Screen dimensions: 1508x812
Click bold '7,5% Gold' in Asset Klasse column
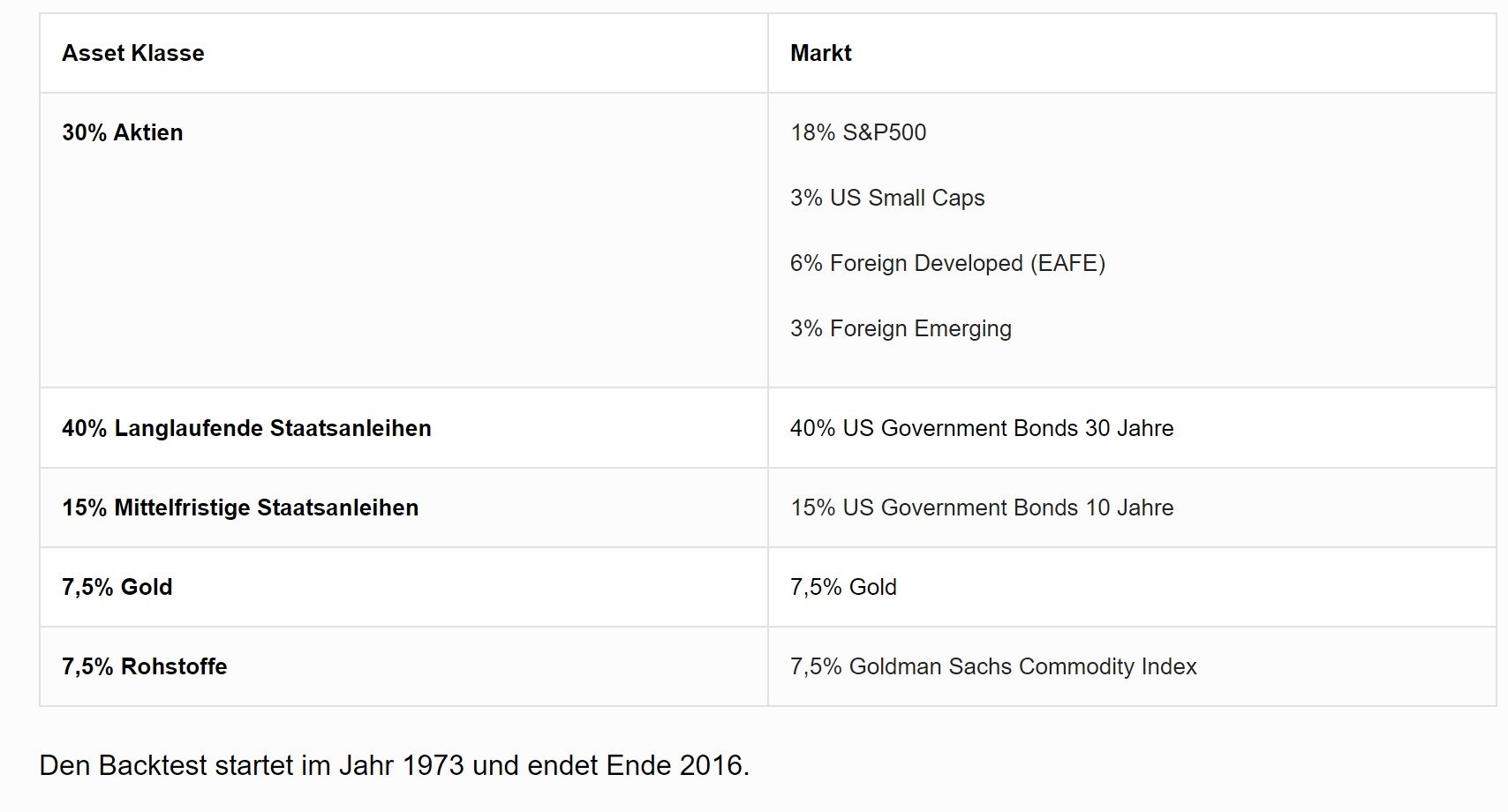coord(117,587)
